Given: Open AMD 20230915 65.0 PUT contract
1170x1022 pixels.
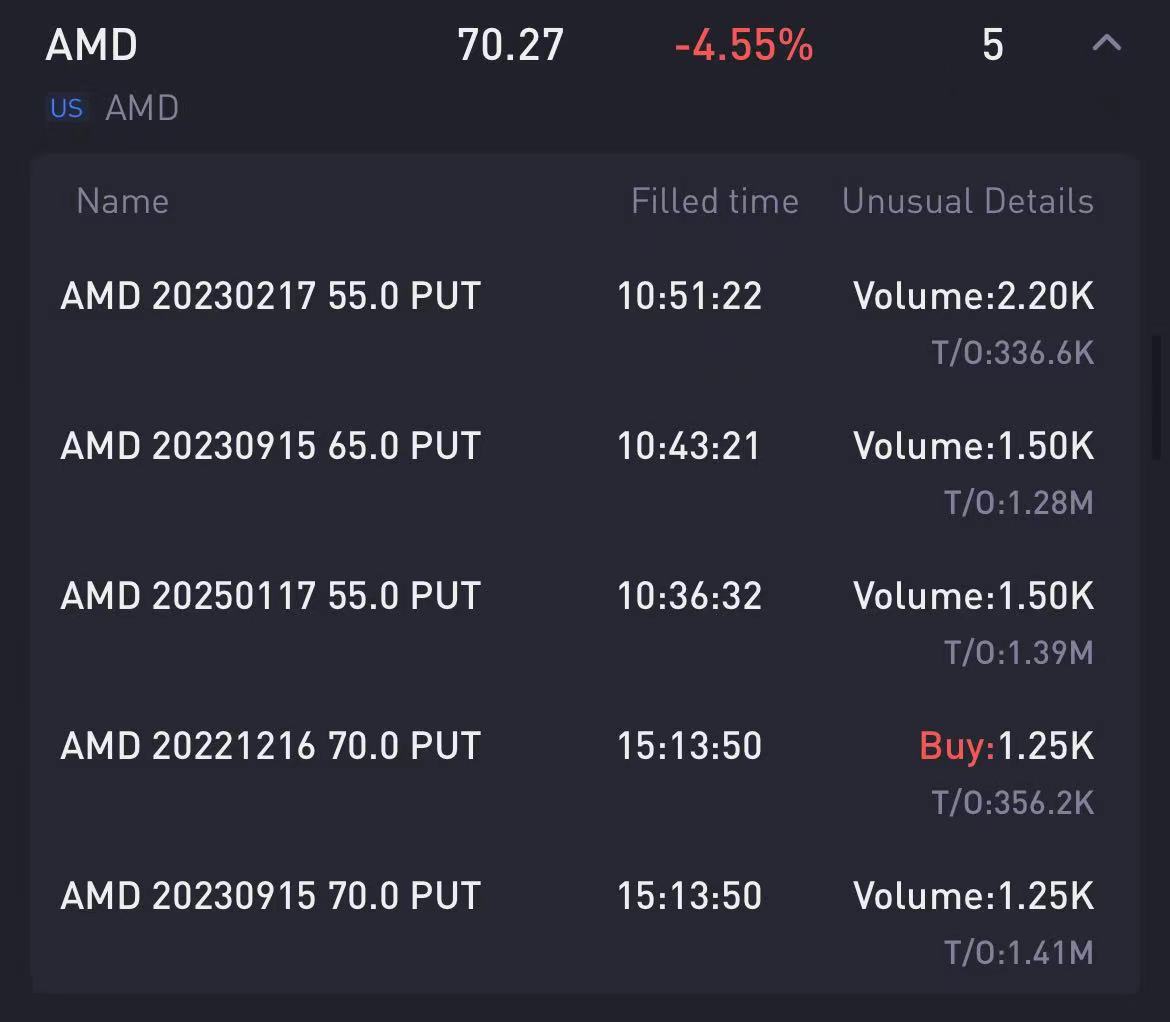Looking at the screenshot, I should point(271,446).
